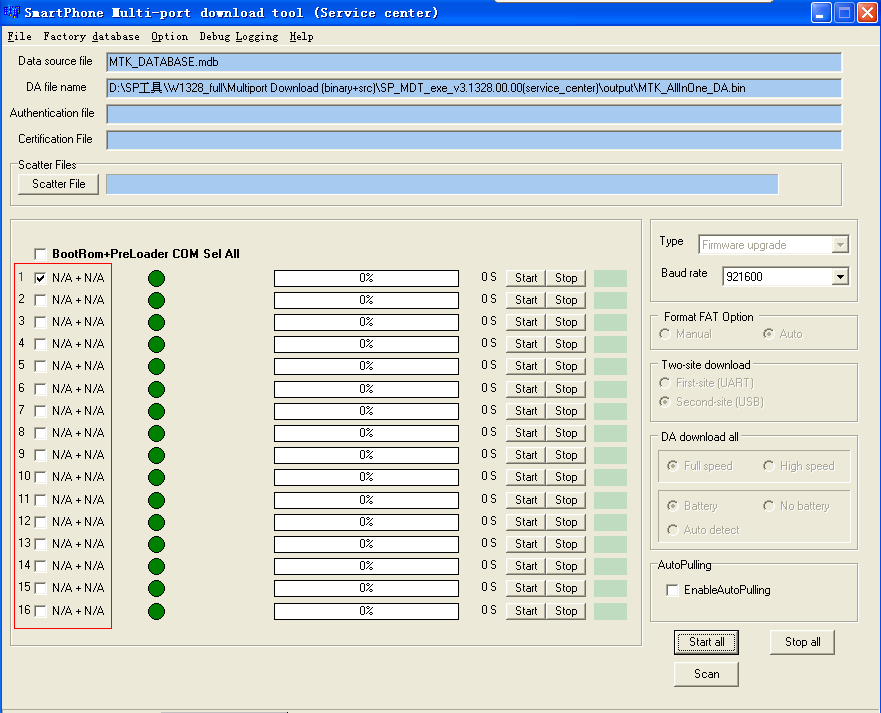The image size is (881, 713).
Task: Click the green status indicator in row 13
Action: tap(156, 544)
